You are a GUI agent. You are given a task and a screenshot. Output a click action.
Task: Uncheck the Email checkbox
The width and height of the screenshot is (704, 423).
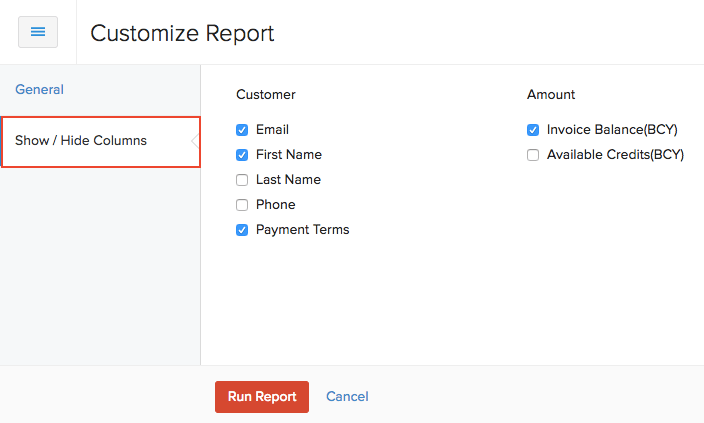coord(242,130)
